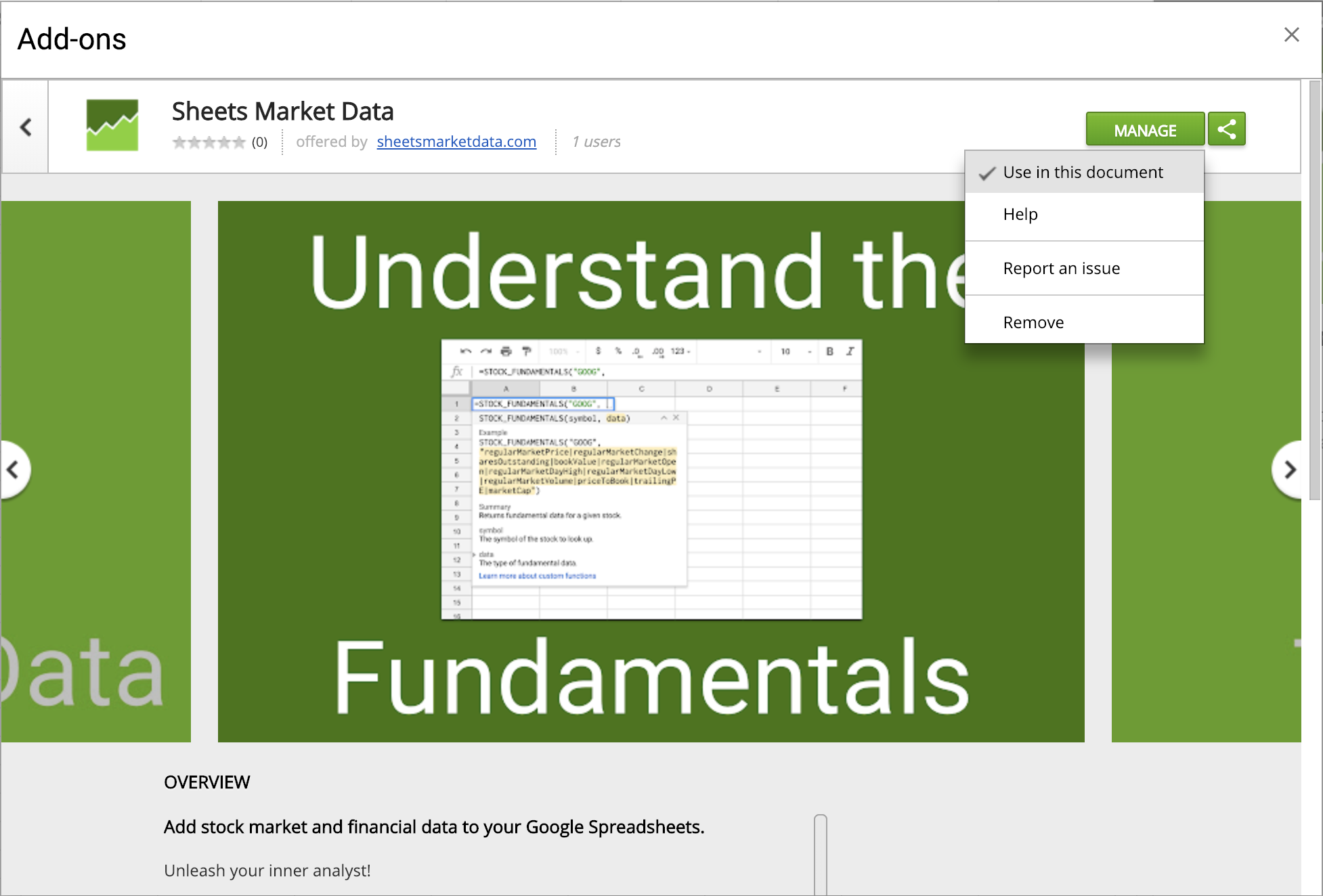Click the green share icon button
The height and width of the screenshot is (896, 1323).
[1227, 130]
